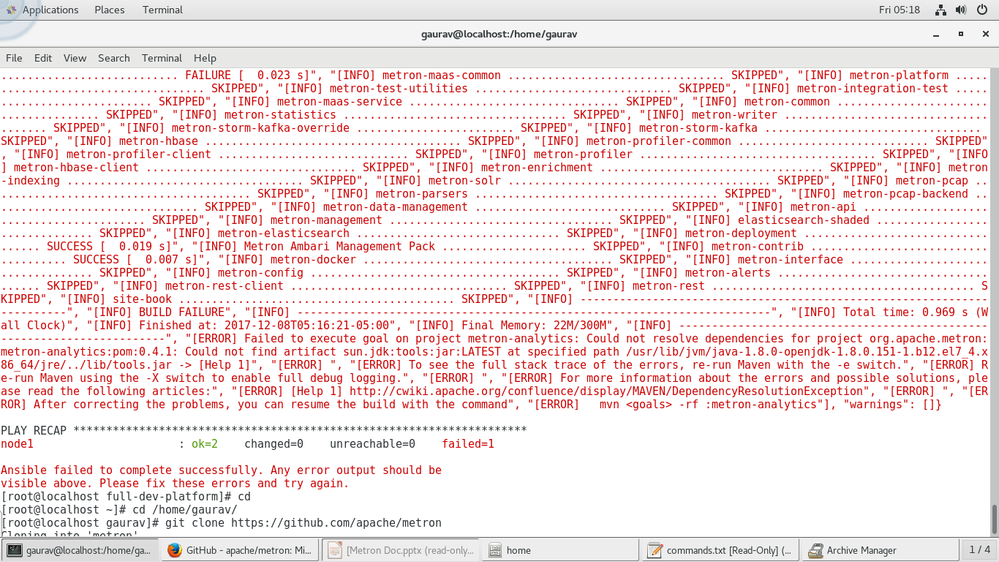Image resolution: width=999 pixels, height=562 pixels.
Task: Open the terminal Help menu
Action: pyautogui.click(x=205, y=58)
